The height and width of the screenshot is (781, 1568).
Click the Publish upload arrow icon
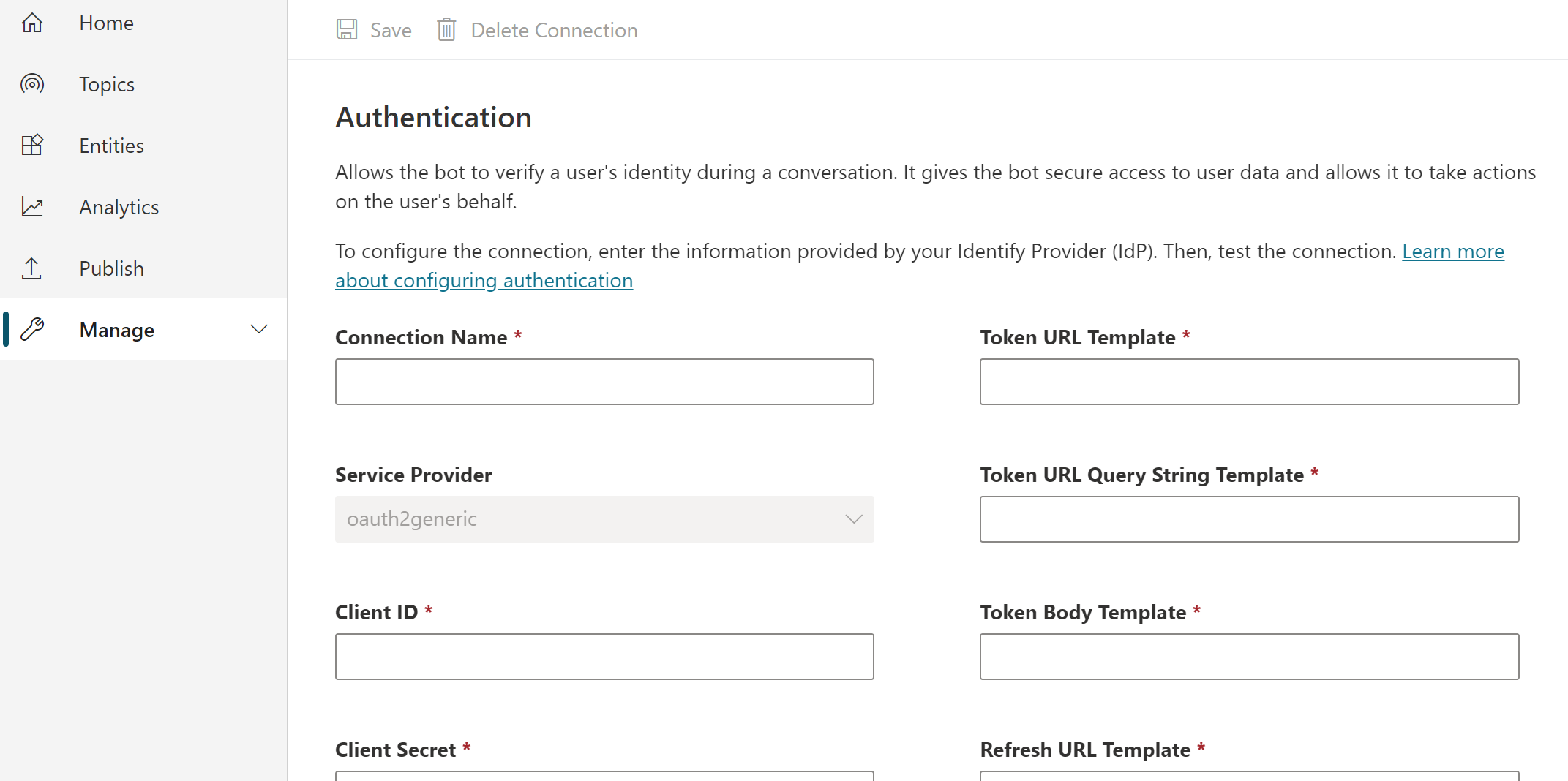coord(32,268)
